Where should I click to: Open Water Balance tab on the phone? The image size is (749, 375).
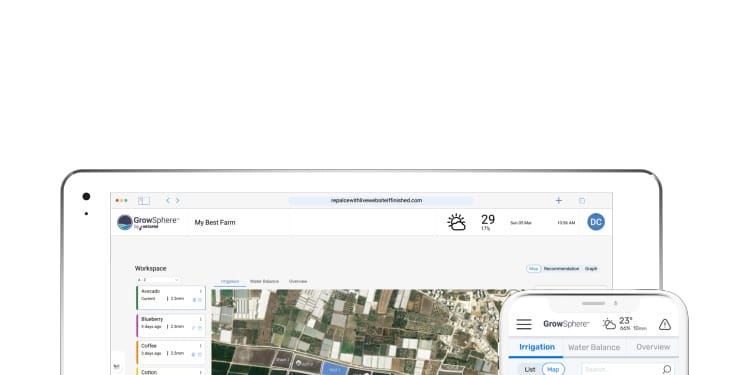click(594, 347)
